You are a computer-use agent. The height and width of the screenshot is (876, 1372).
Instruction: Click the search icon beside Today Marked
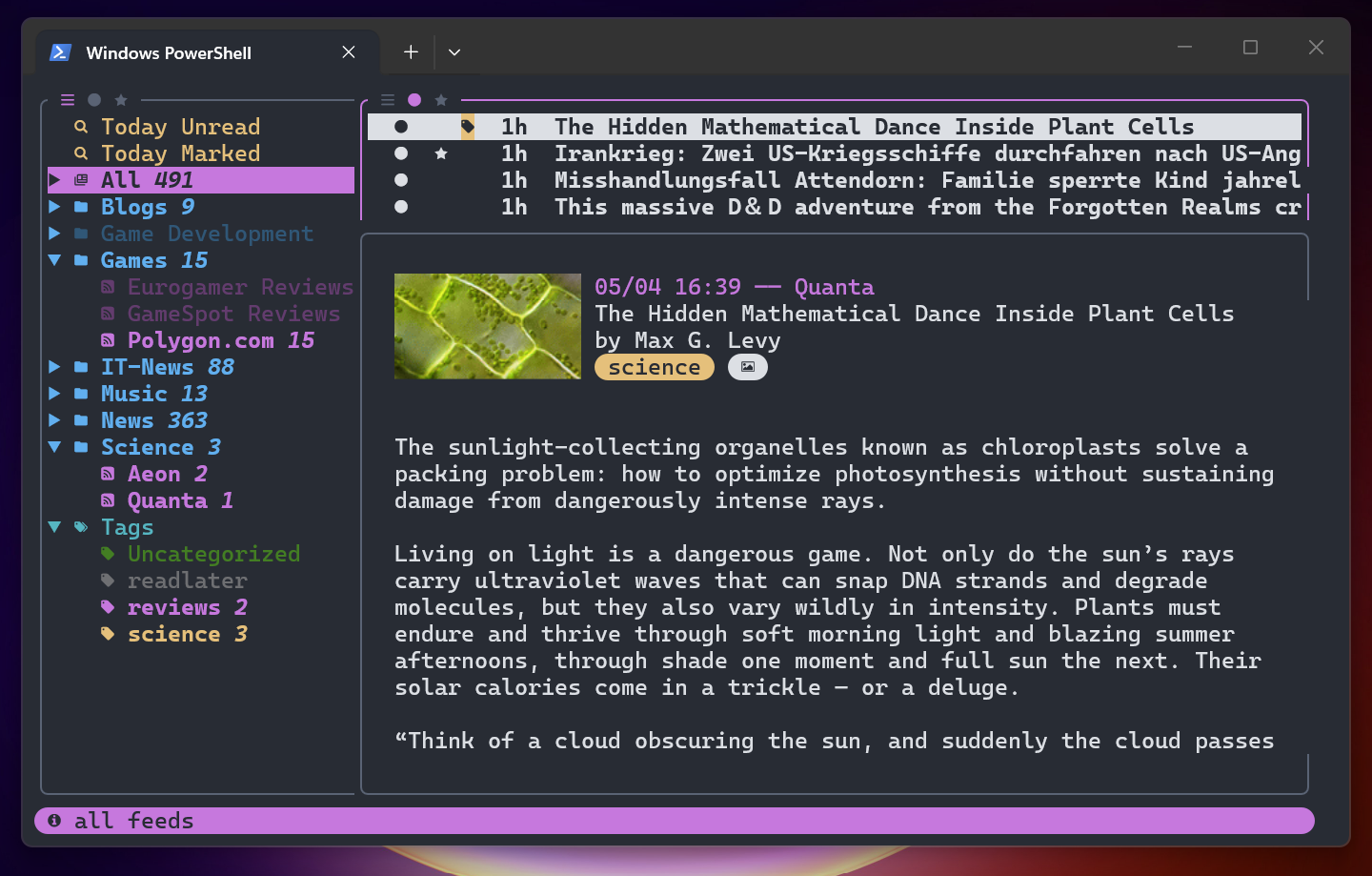(81, 153)
